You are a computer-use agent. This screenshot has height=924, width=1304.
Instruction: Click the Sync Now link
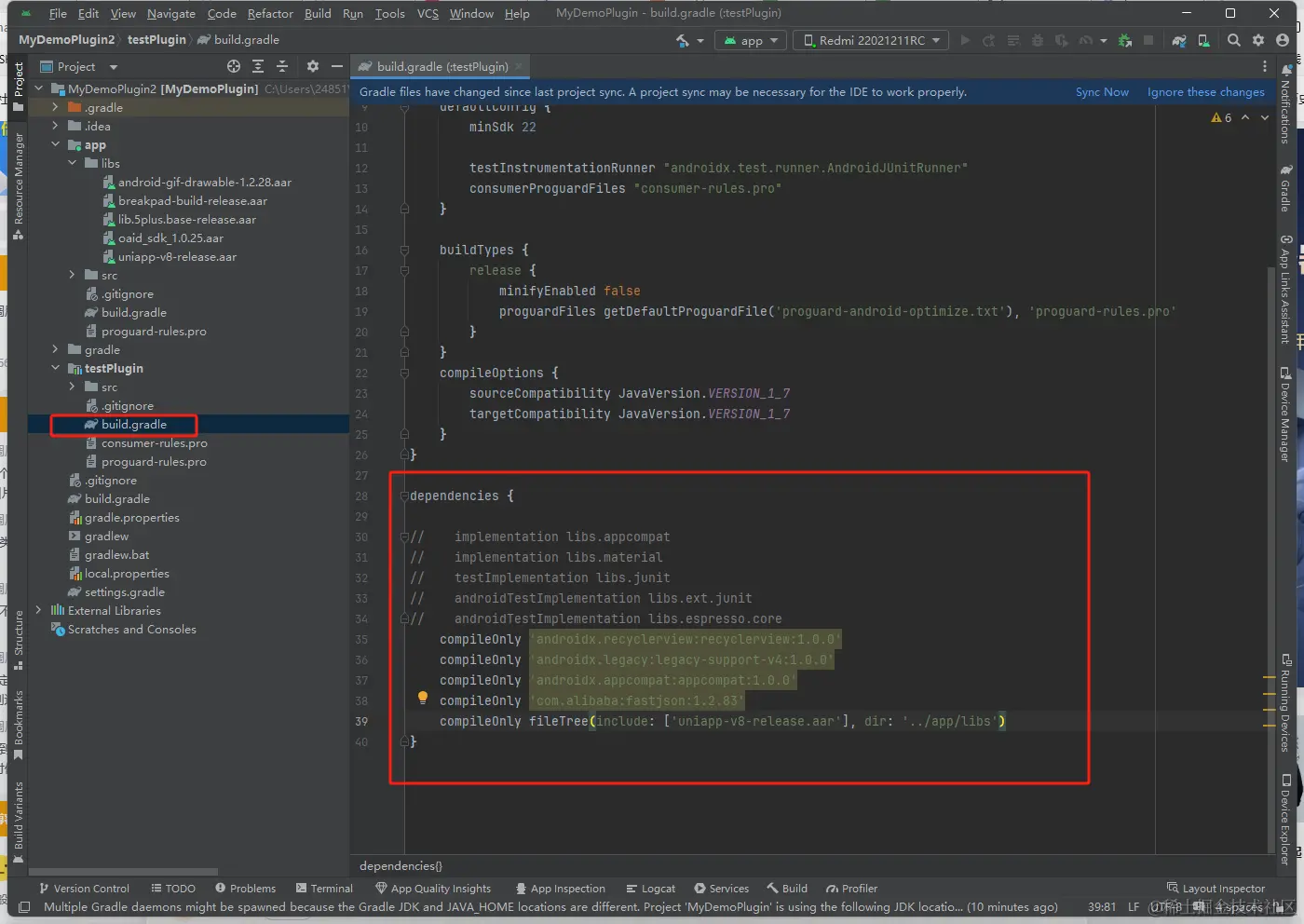[1102, 91]
